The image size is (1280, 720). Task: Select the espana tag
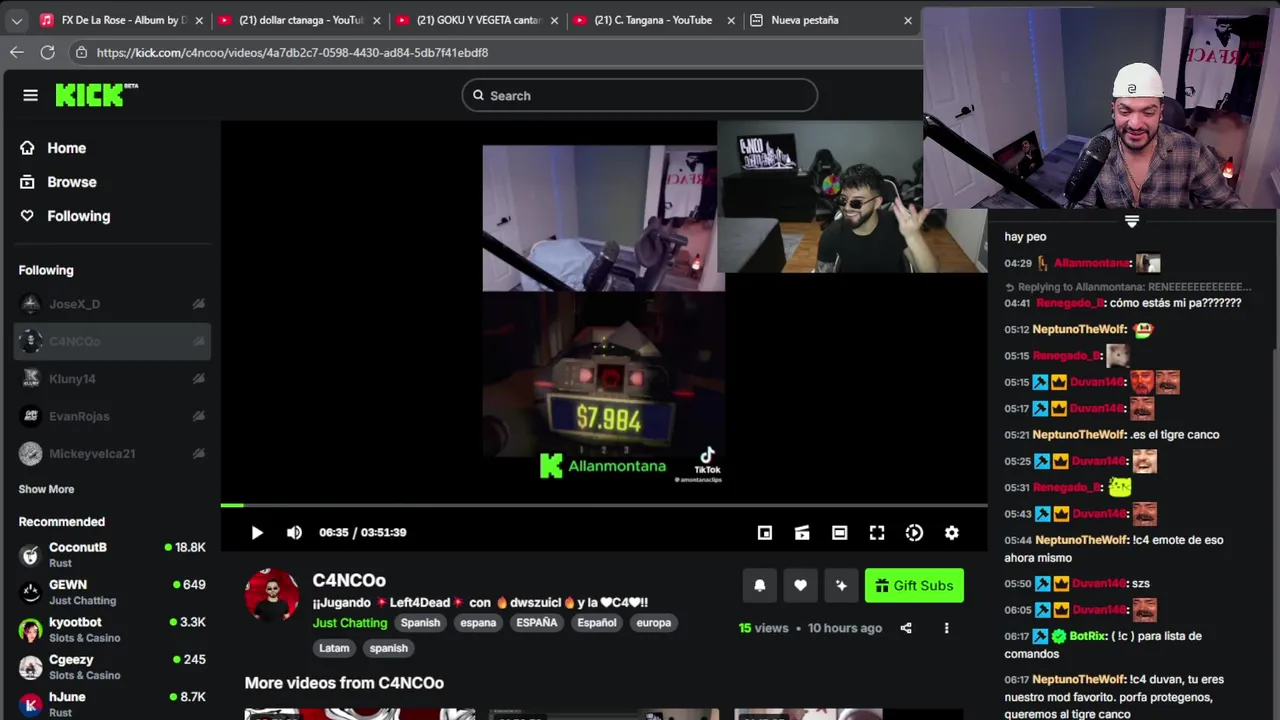point(478,623)
